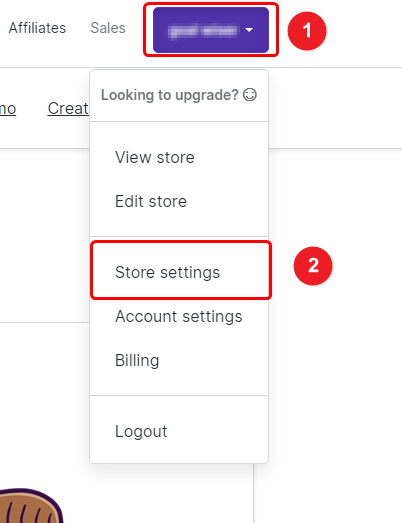Select the 'Looking to upgrade?' text
402x523 pixels.
coord(170,95)
